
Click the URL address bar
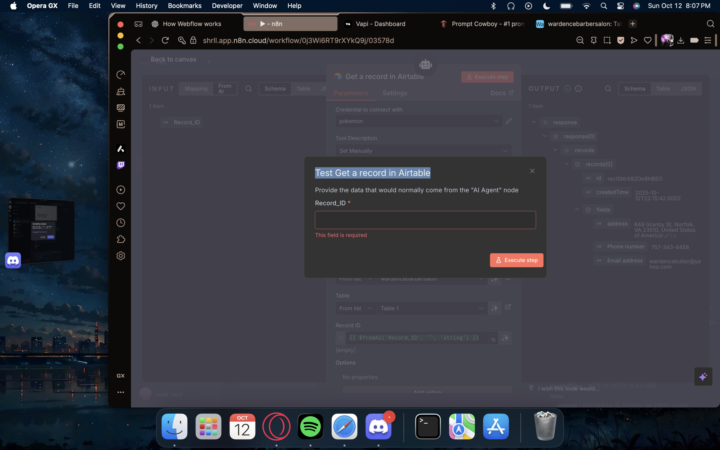point(298,40)
